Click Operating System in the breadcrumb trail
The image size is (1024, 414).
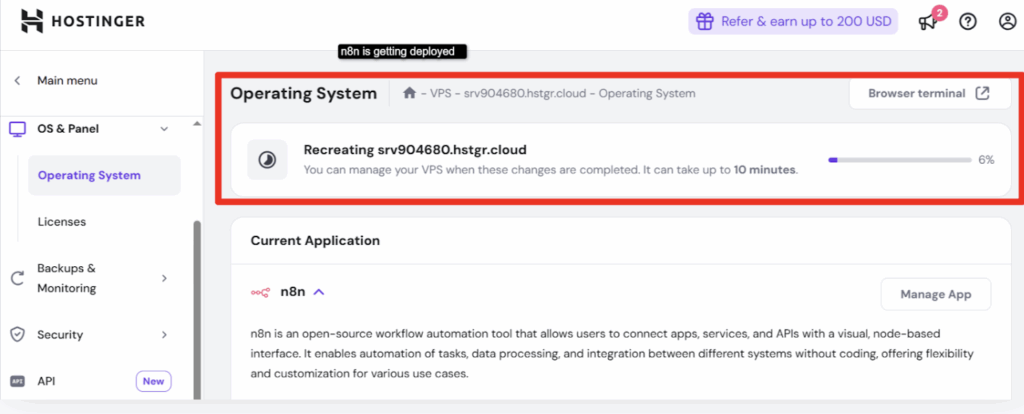tap(647, 93)
